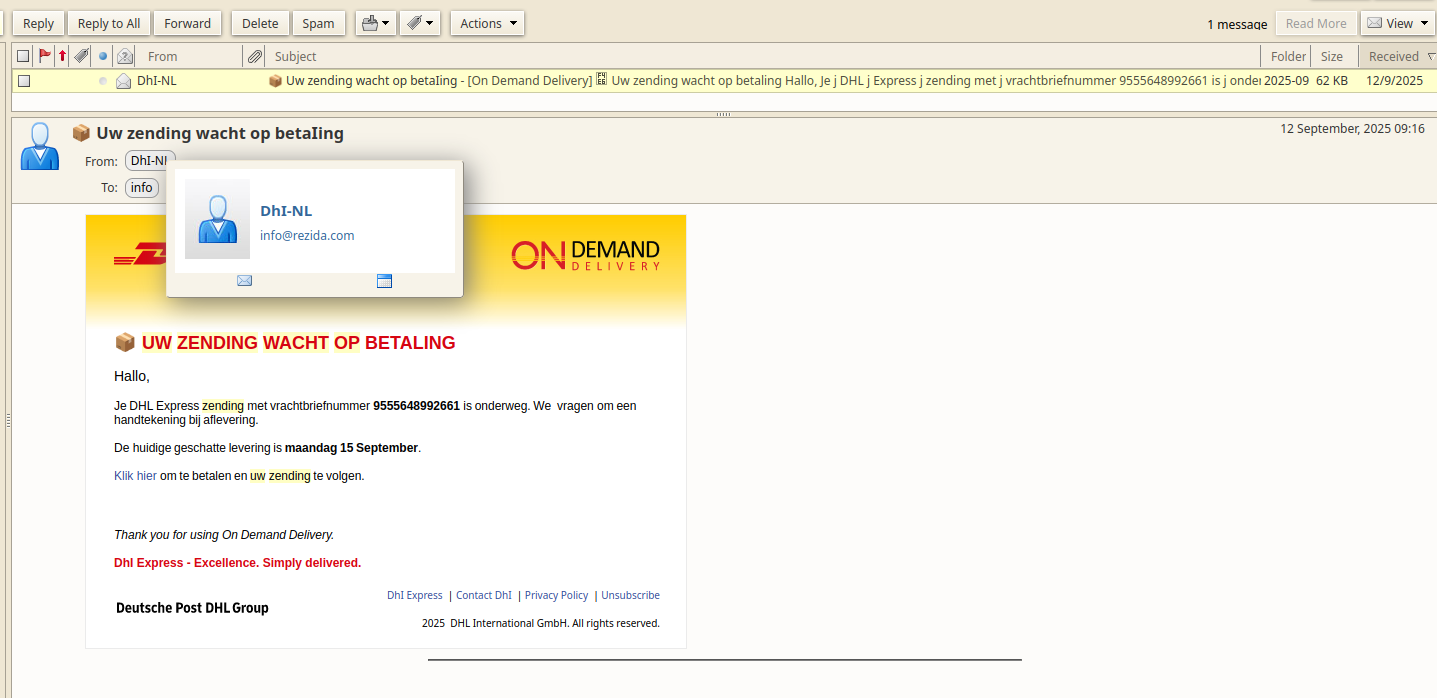Click the move-to-folder icon in the toolbar
This screenshot has width=1437, height=698.
(369, 22)
